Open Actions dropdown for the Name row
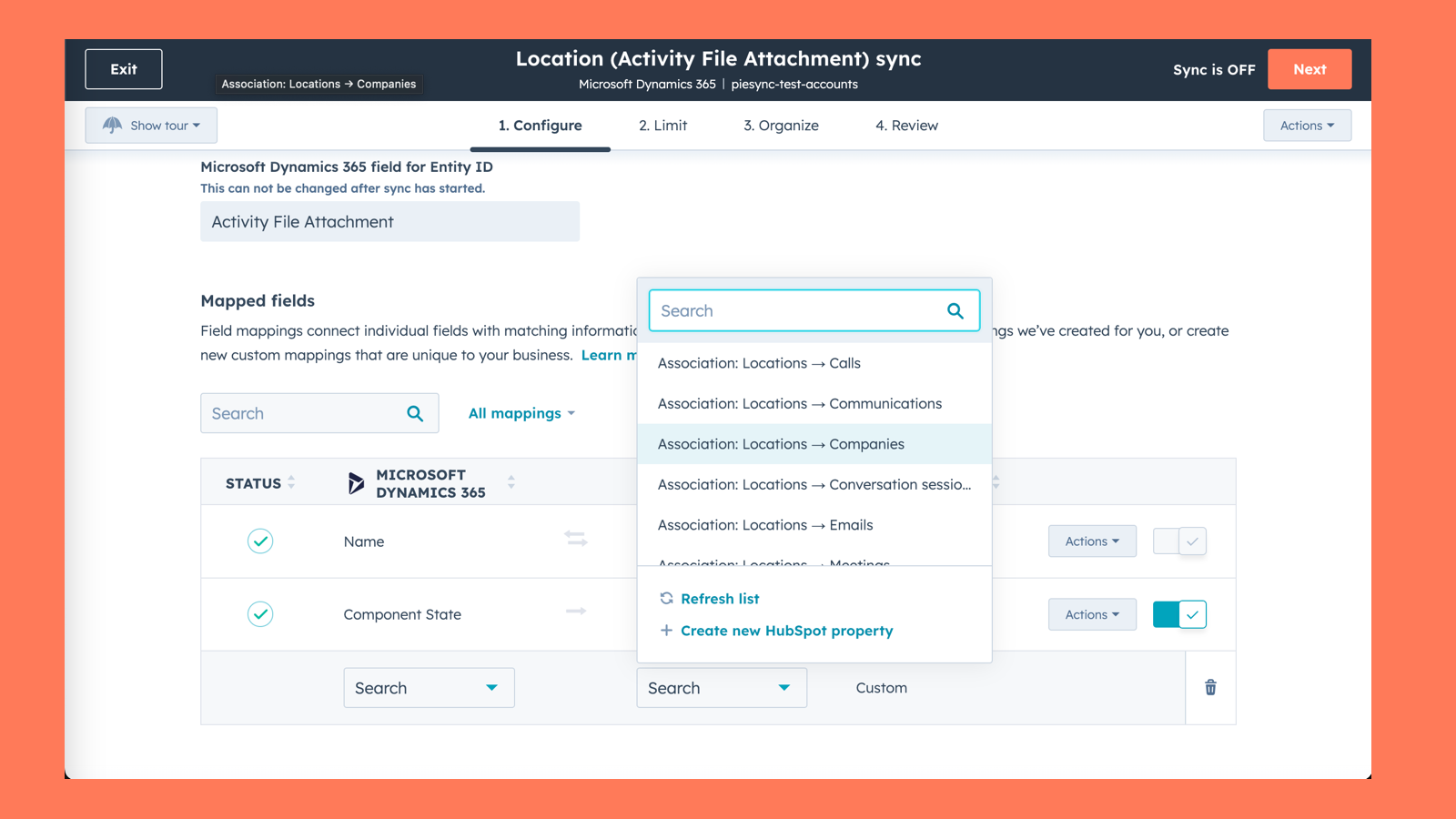 tap(1091, 541)
